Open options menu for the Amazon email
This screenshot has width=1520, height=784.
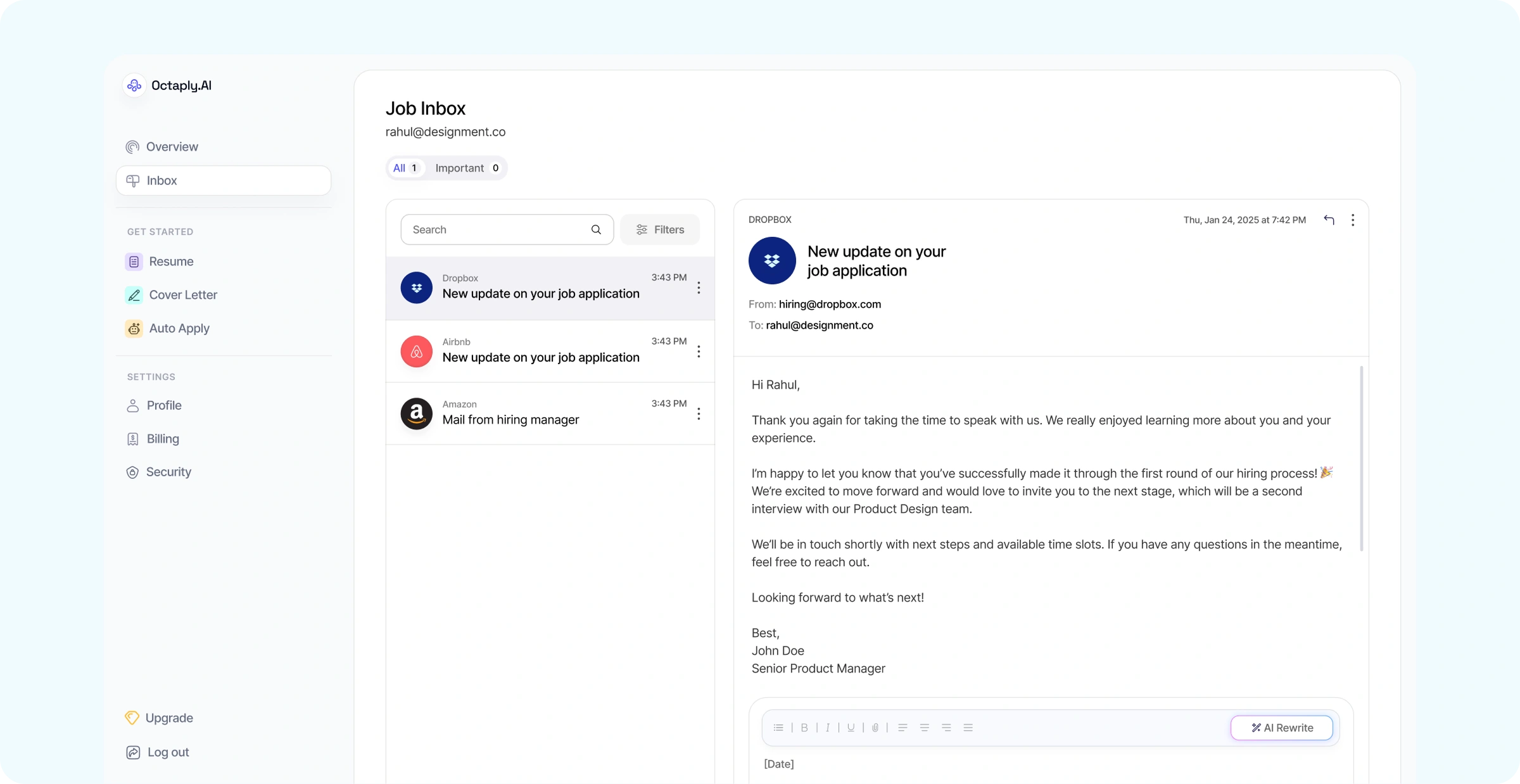(699, 414)
